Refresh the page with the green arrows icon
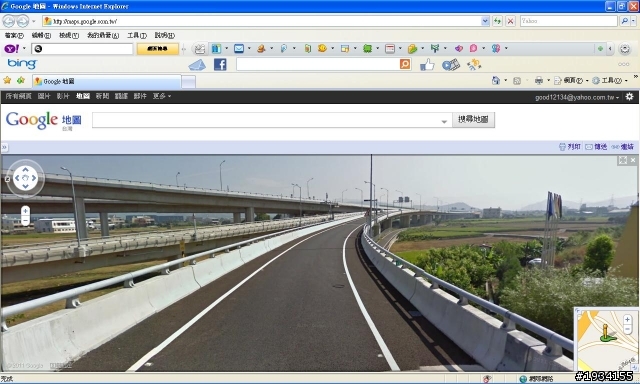 [497, 21]
